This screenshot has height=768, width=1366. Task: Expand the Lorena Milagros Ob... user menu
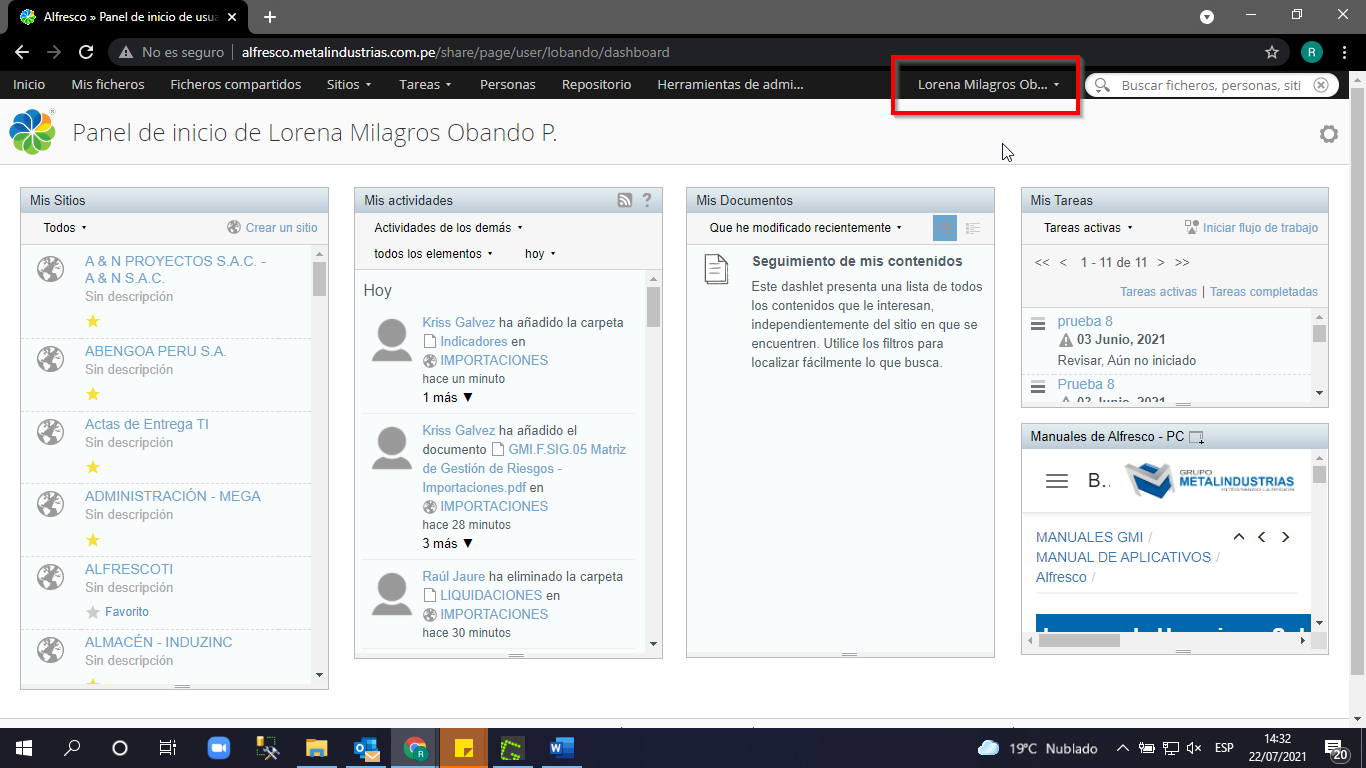coord(988,85)
